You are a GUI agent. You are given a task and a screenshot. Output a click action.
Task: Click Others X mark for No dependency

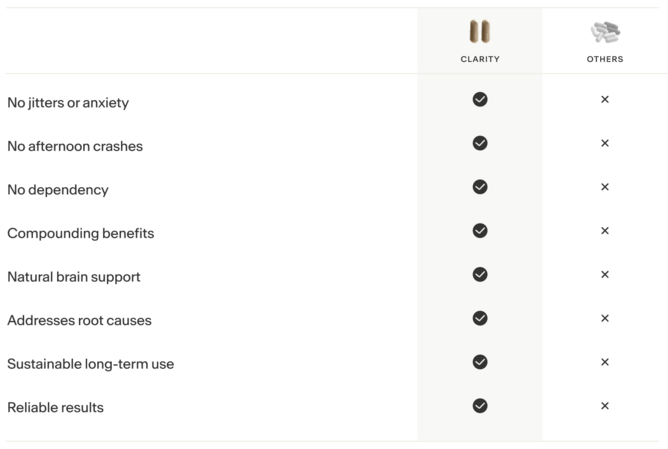[x=605, y=187]
